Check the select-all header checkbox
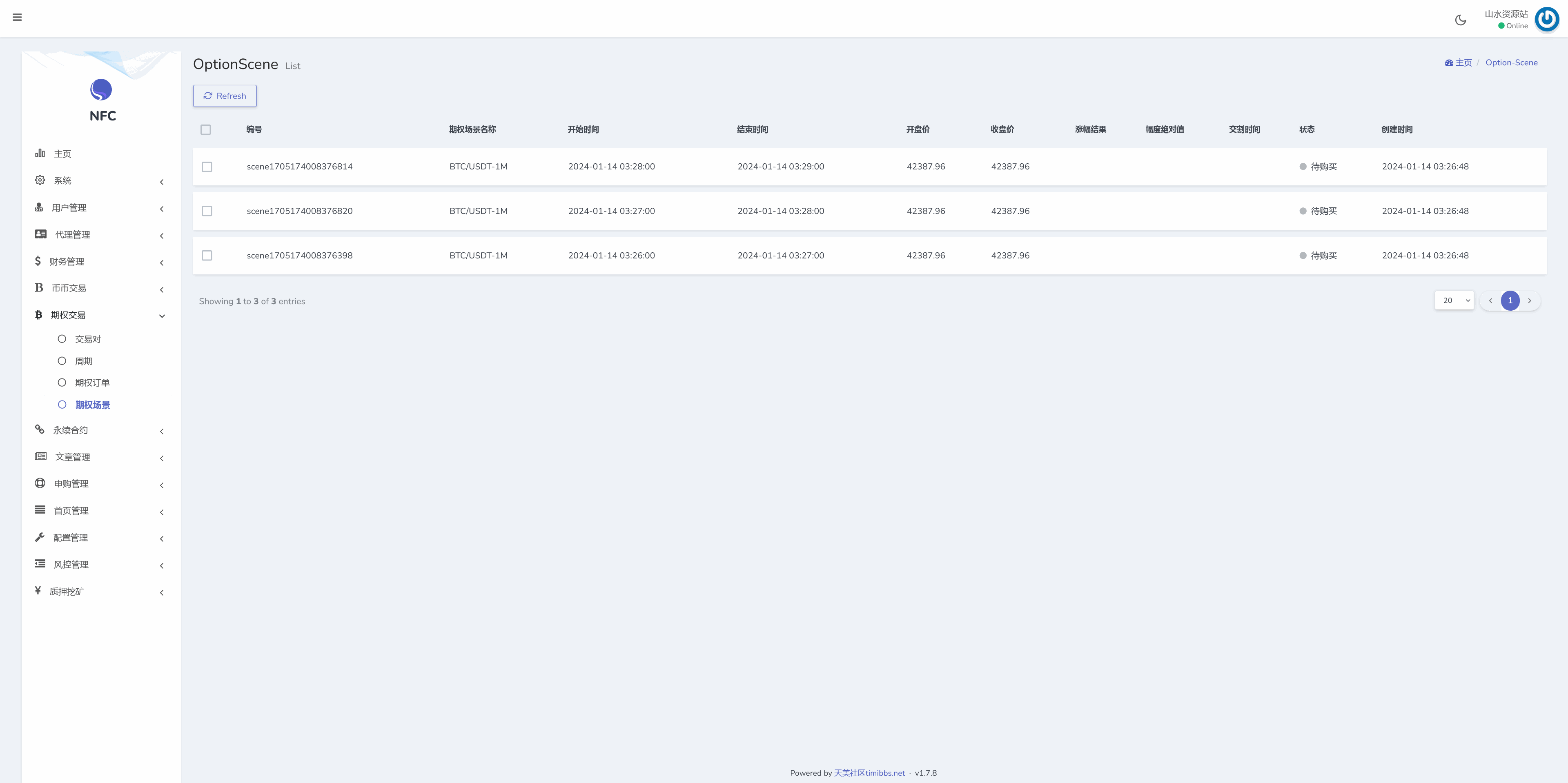 click(x=206, y=129)
